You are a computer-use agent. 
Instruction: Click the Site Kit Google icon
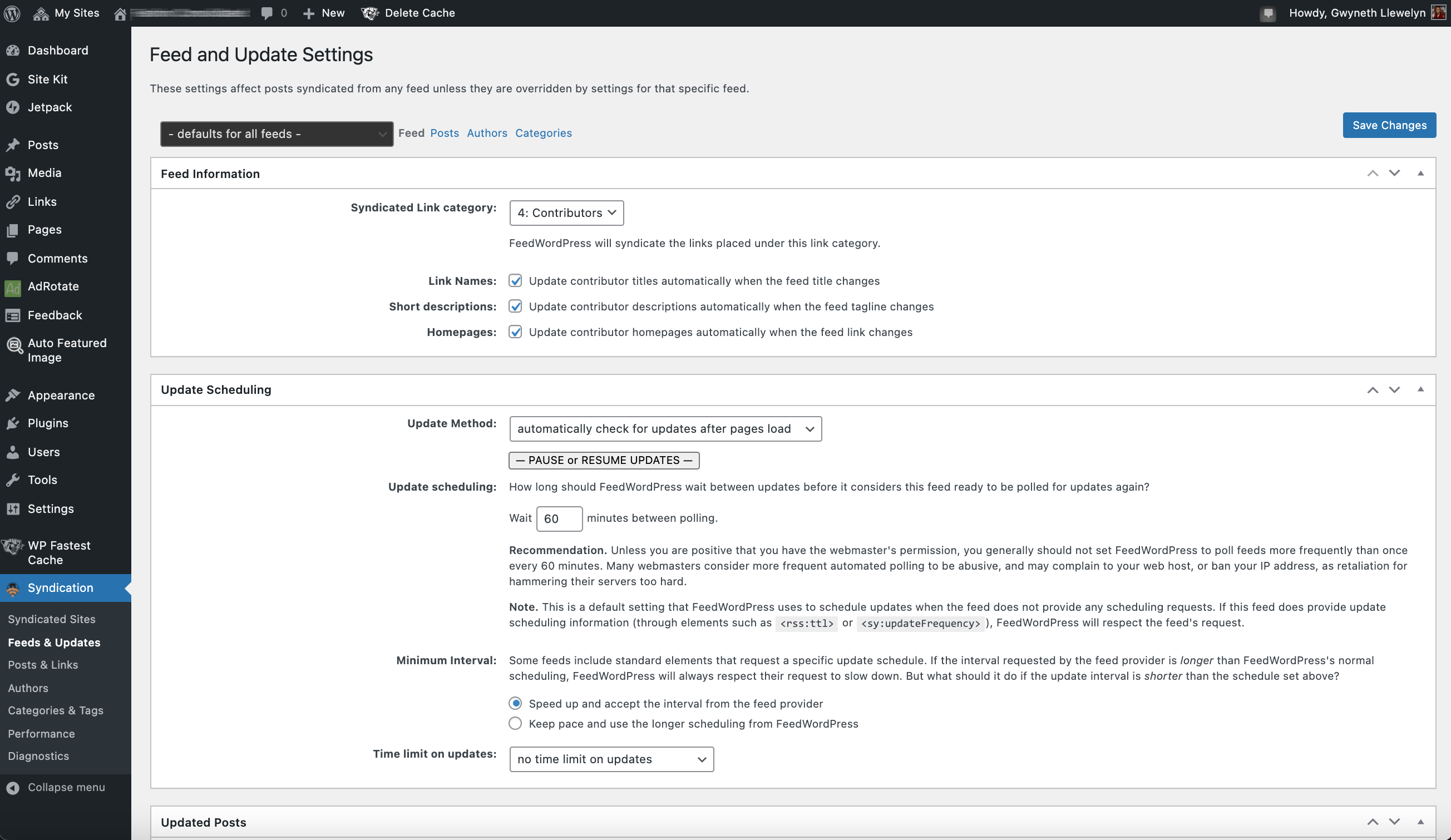pyautogui.click(x=13, y=80)
